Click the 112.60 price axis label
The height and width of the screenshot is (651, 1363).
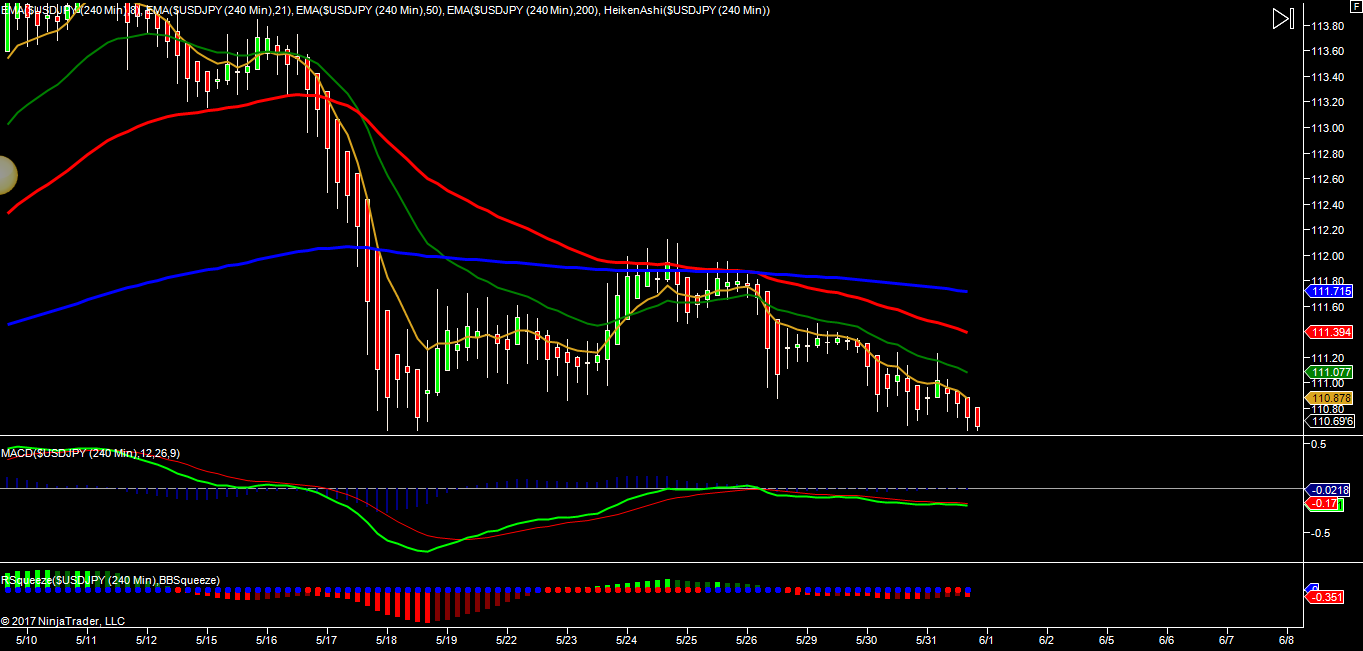(1326, 179)
